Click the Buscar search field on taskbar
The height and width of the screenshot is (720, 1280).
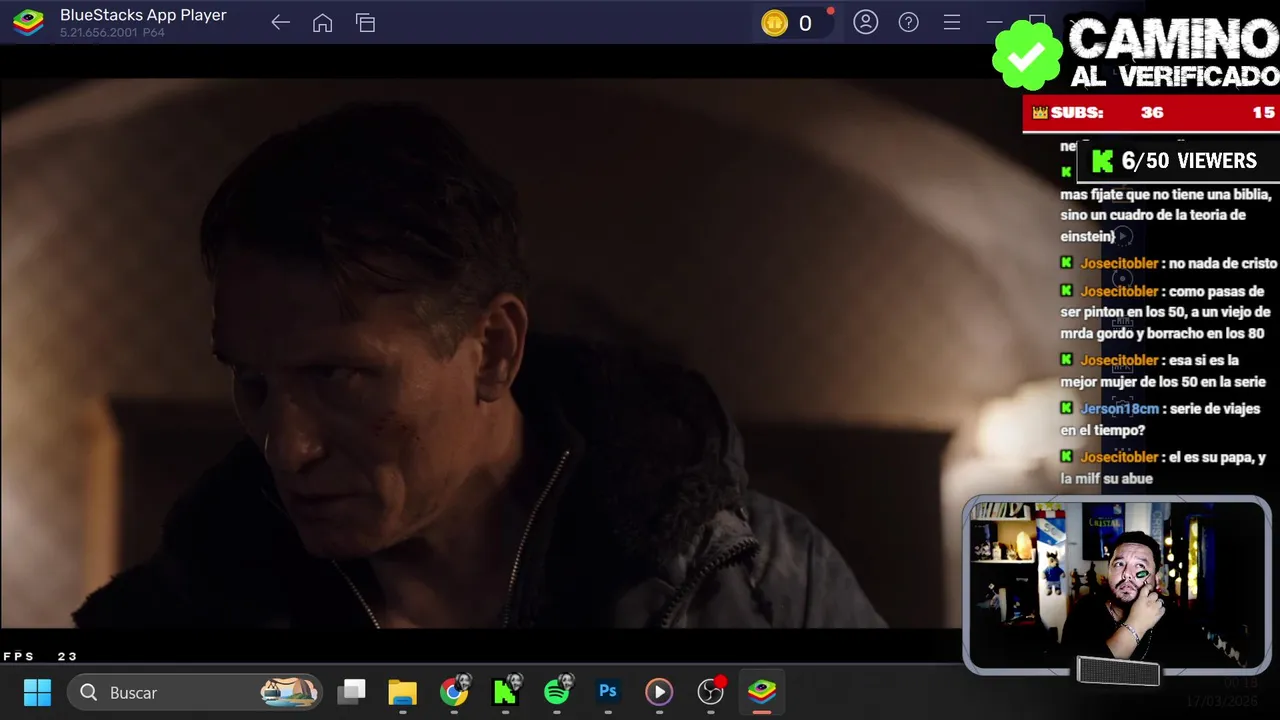(x=195, y=692)
